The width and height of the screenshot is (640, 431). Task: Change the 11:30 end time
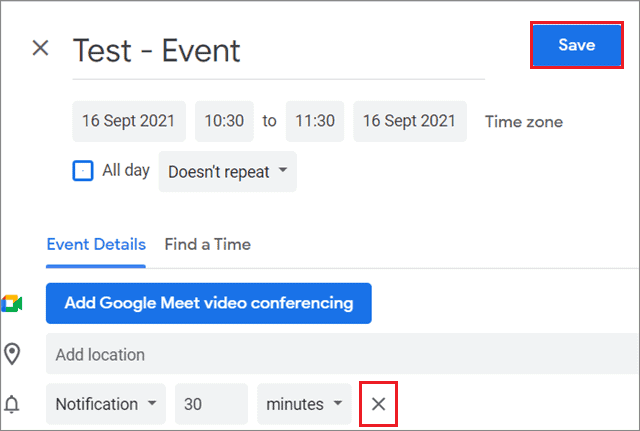pos(315,121)
